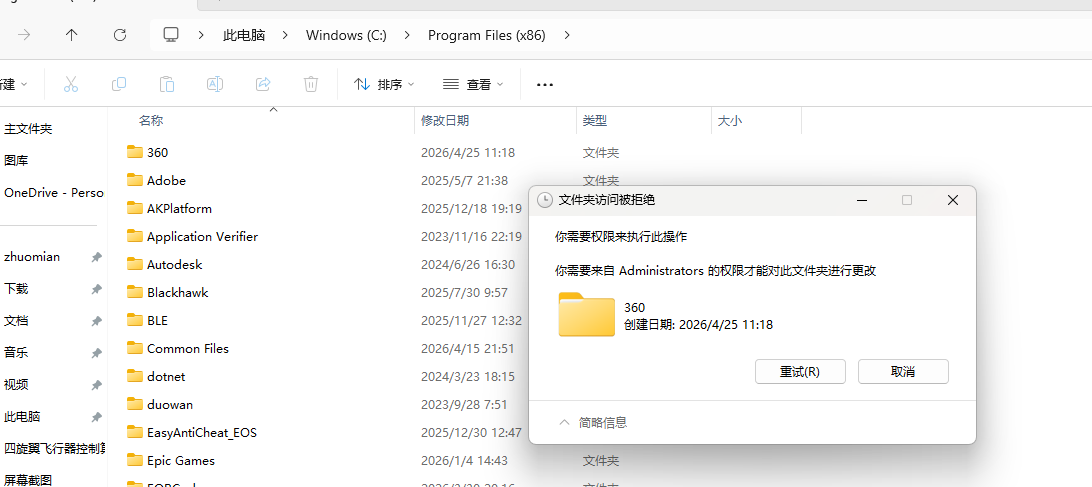This screenshot has width=1092, height=487.
Task: Click the Delete trash can icon
Action: click(311, 84)
